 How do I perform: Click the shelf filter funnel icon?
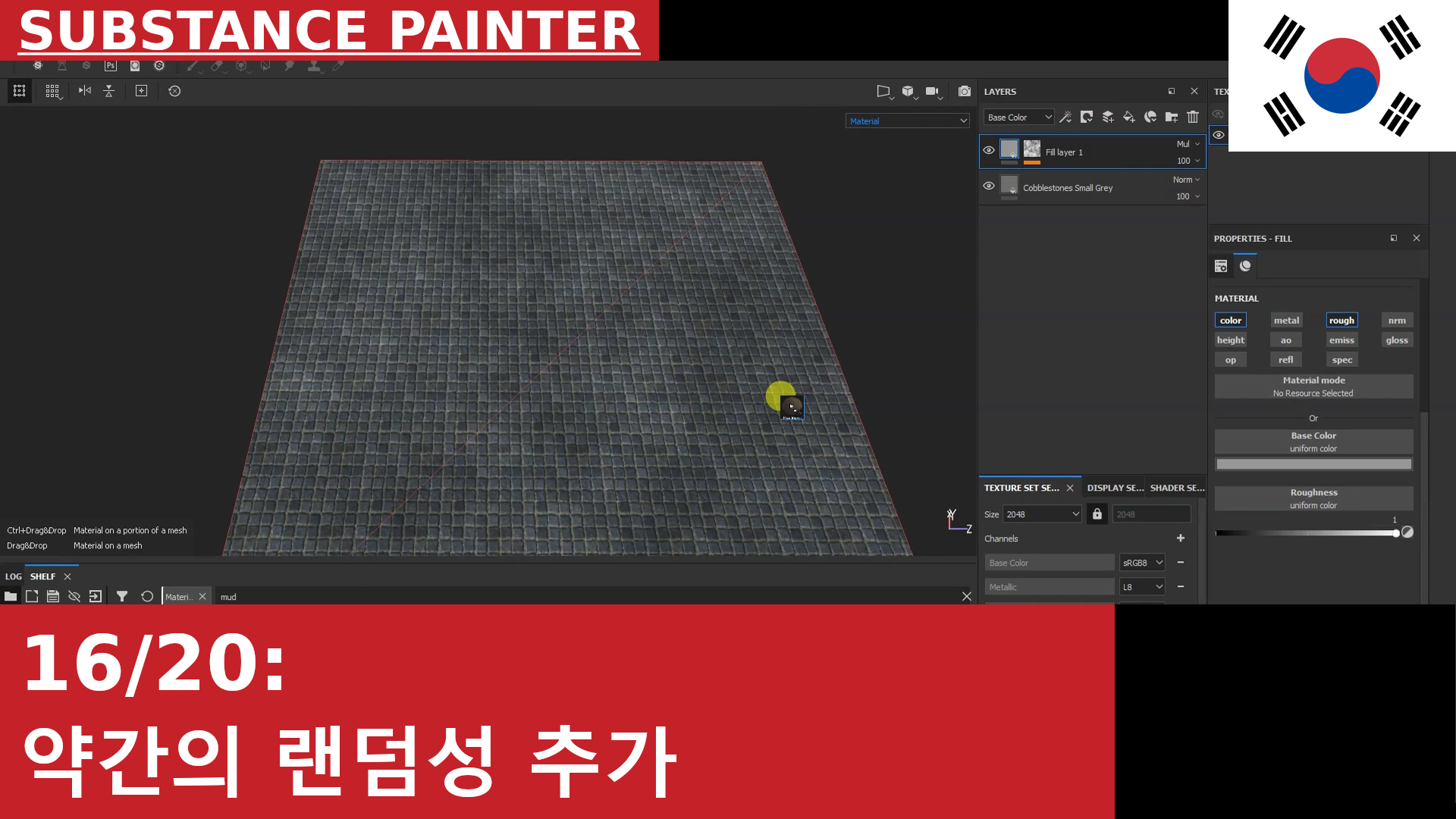coord(122,597)
